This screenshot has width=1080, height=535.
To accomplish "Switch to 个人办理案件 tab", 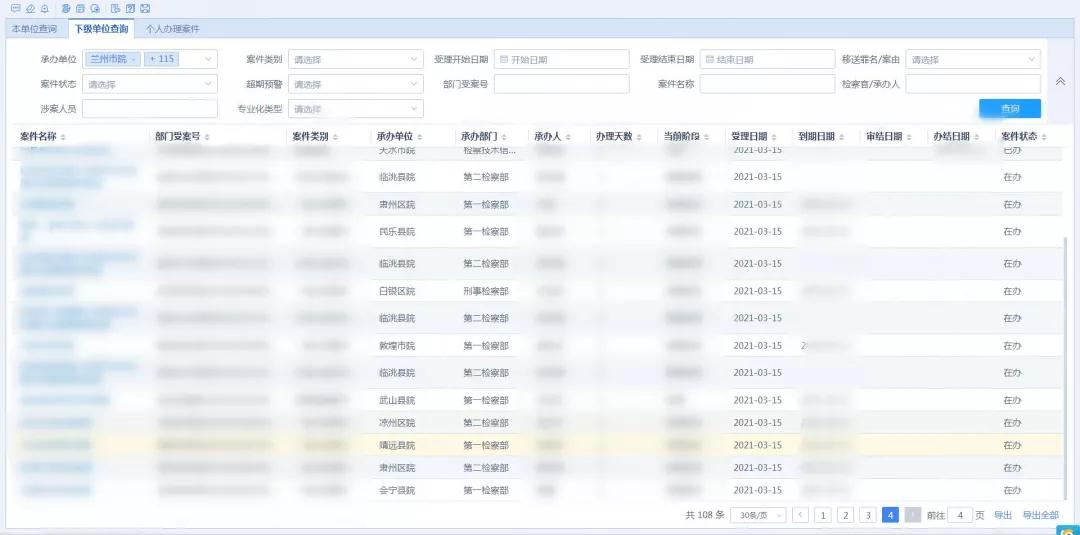I will [172, 29].
